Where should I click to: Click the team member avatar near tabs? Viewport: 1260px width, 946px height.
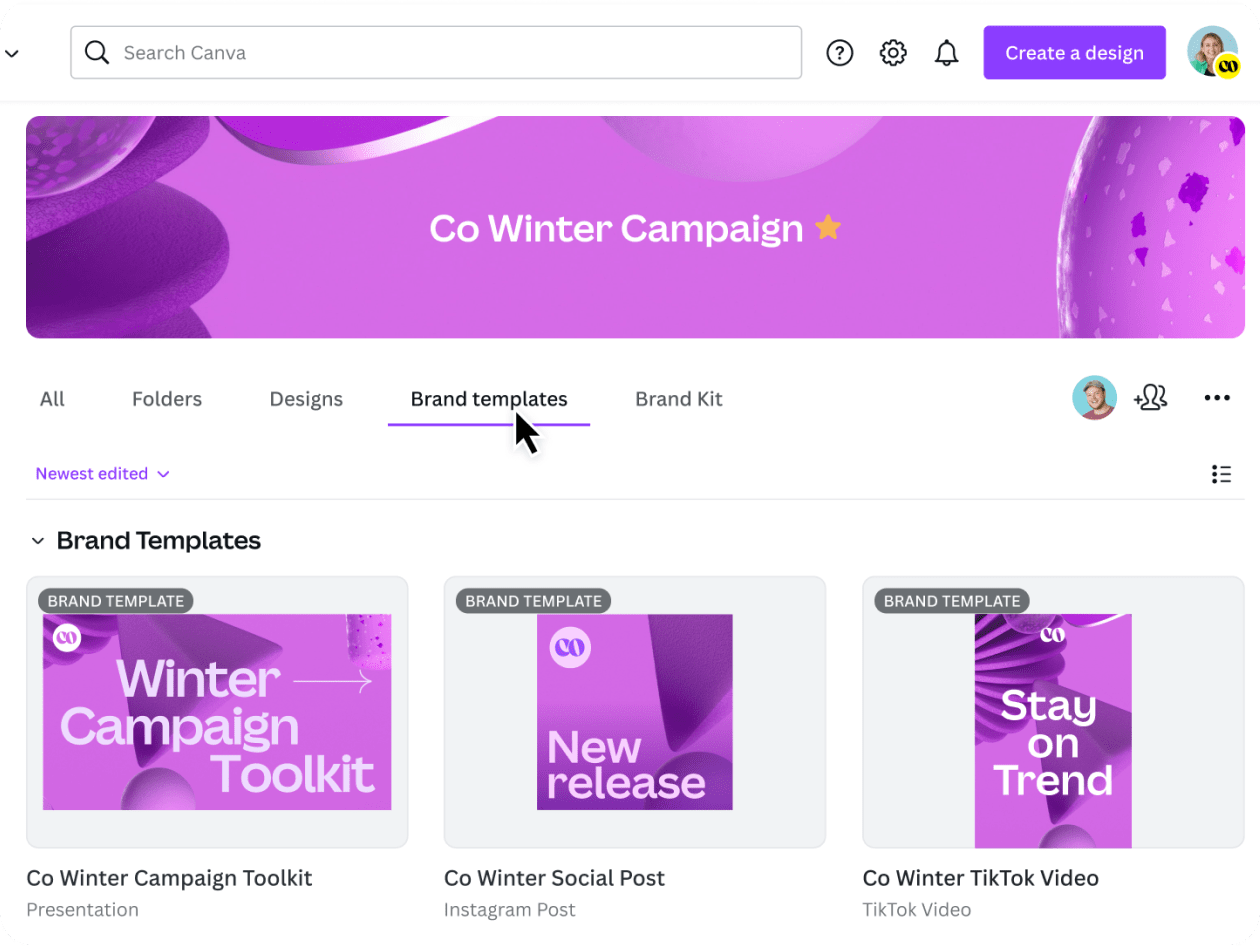coord(1094,397)
